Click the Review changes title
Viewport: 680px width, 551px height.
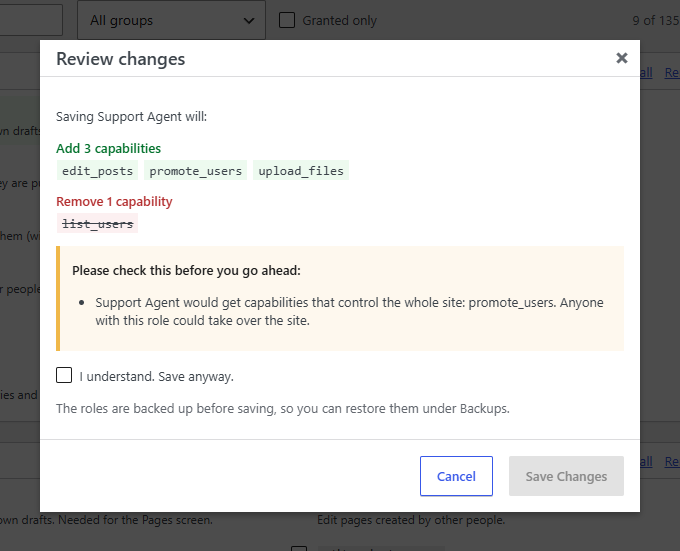[x=121, y=59]
